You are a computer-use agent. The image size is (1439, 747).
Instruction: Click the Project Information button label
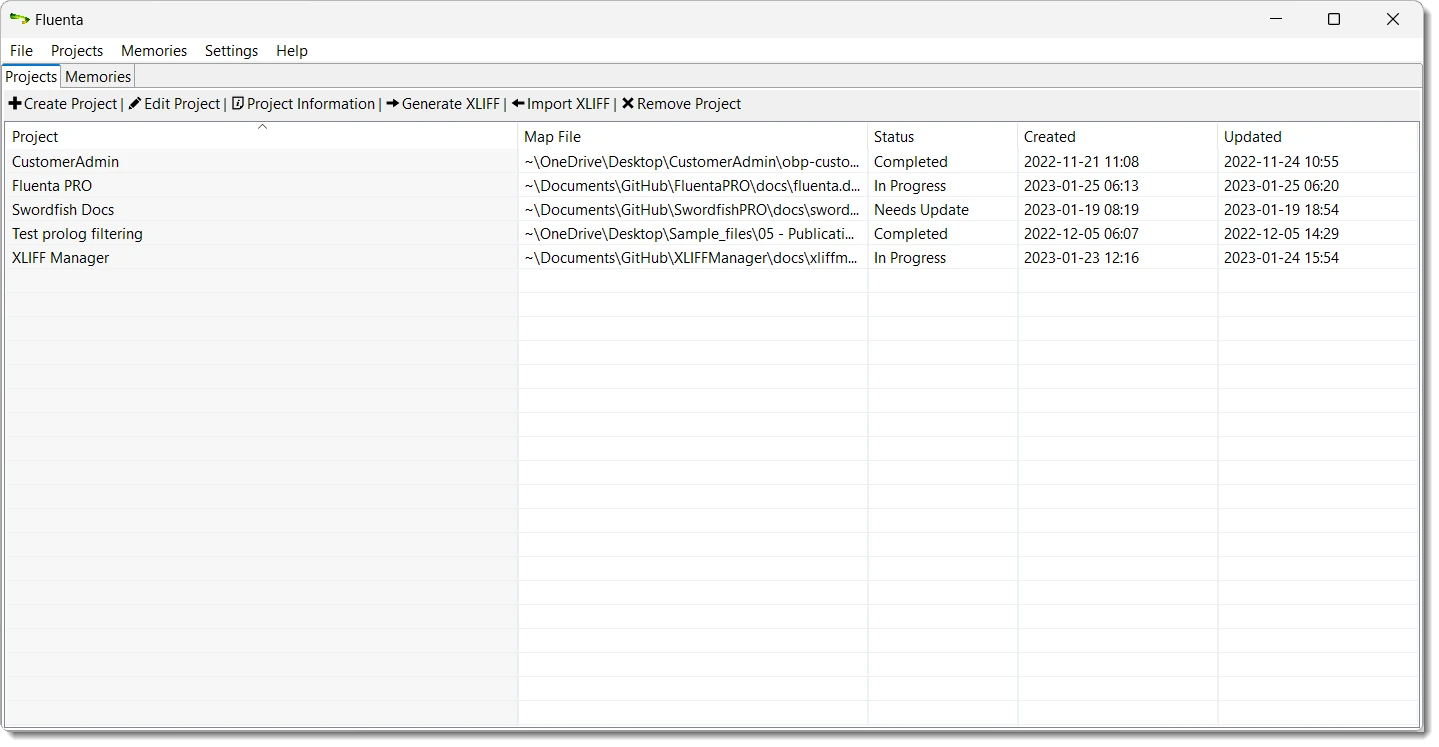311,104
